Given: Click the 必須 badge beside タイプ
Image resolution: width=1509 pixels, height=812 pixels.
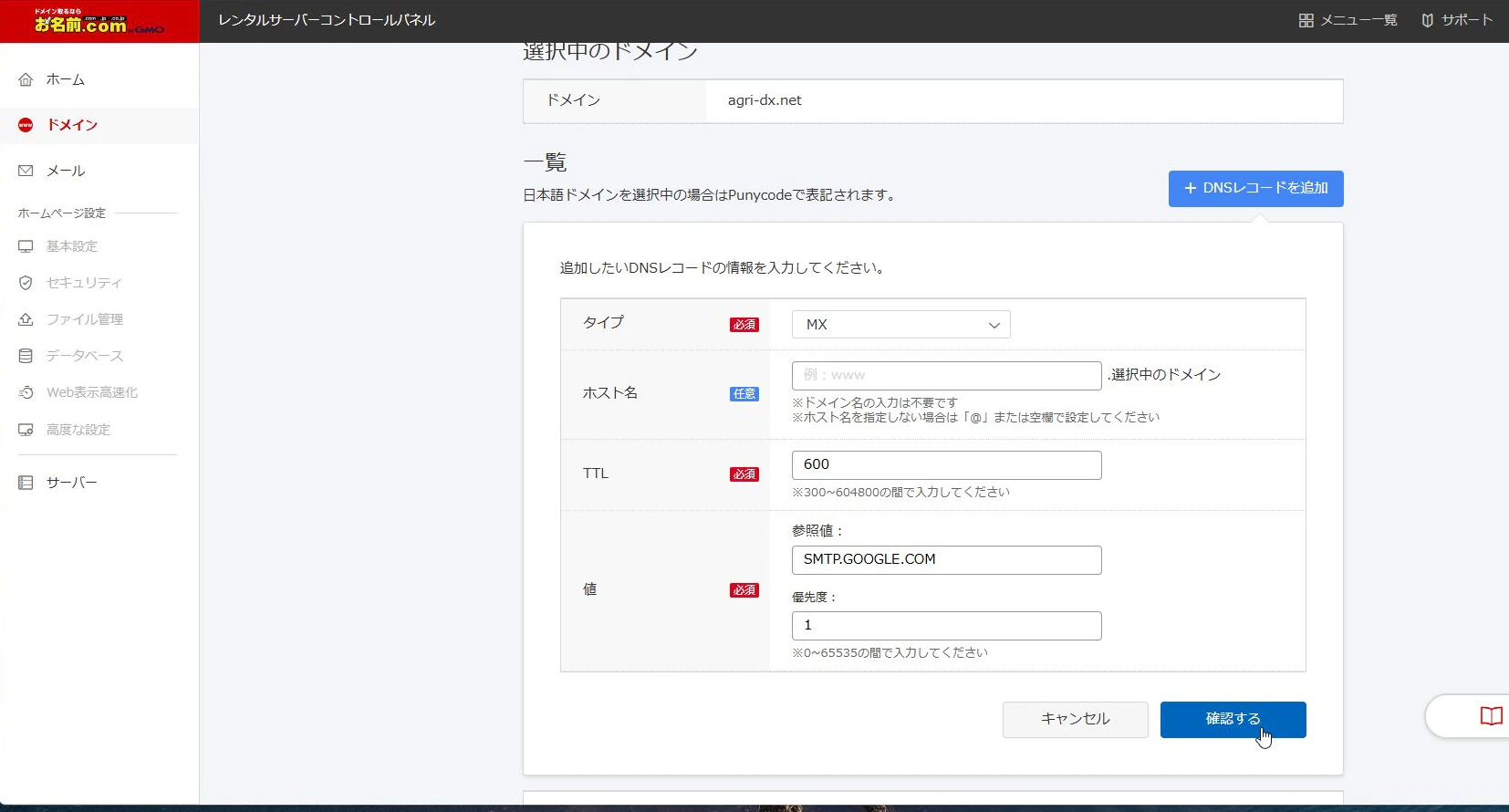Looking at the screenshot, I should pyautogui.click(x=744, y=325).
